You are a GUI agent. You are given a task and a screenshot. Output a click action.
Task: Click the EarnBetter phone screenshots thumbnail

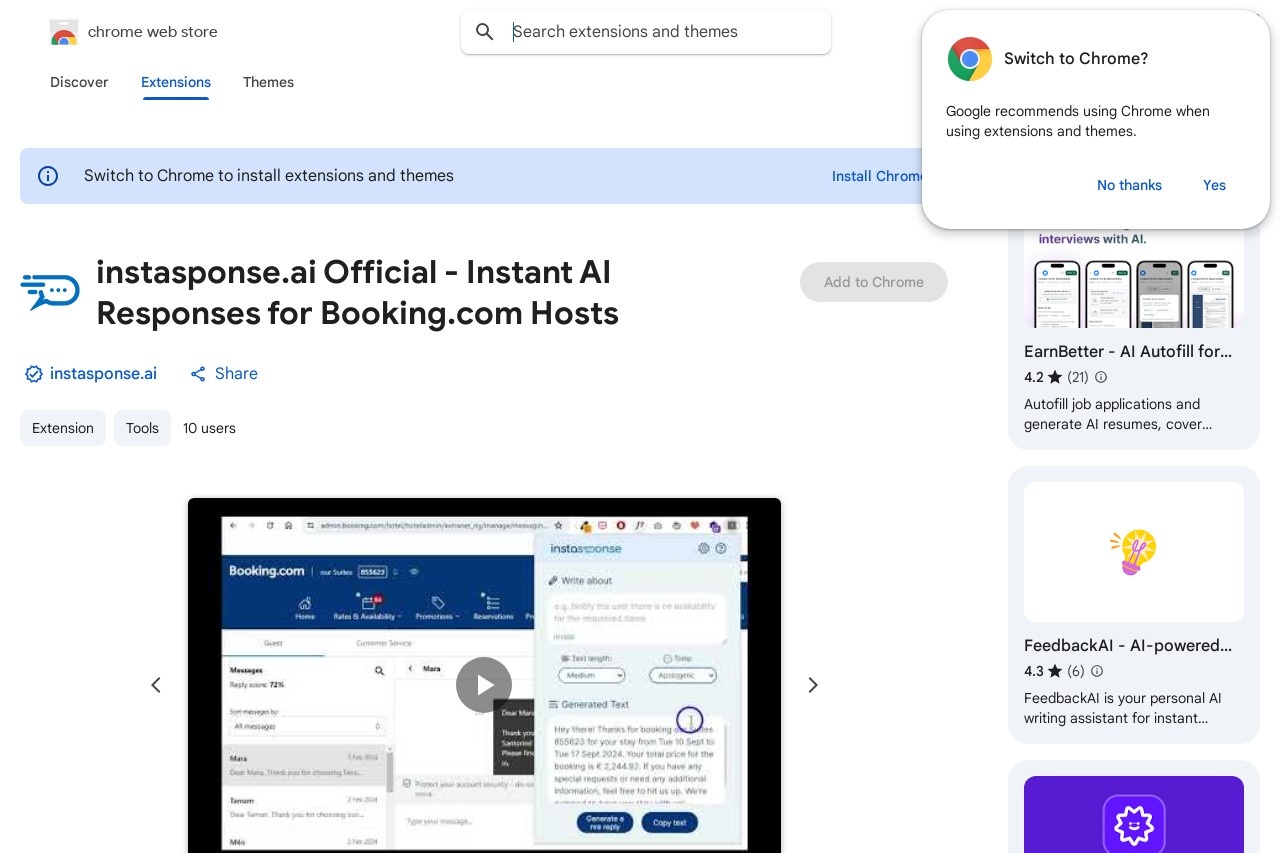[x=1134, y=279]
